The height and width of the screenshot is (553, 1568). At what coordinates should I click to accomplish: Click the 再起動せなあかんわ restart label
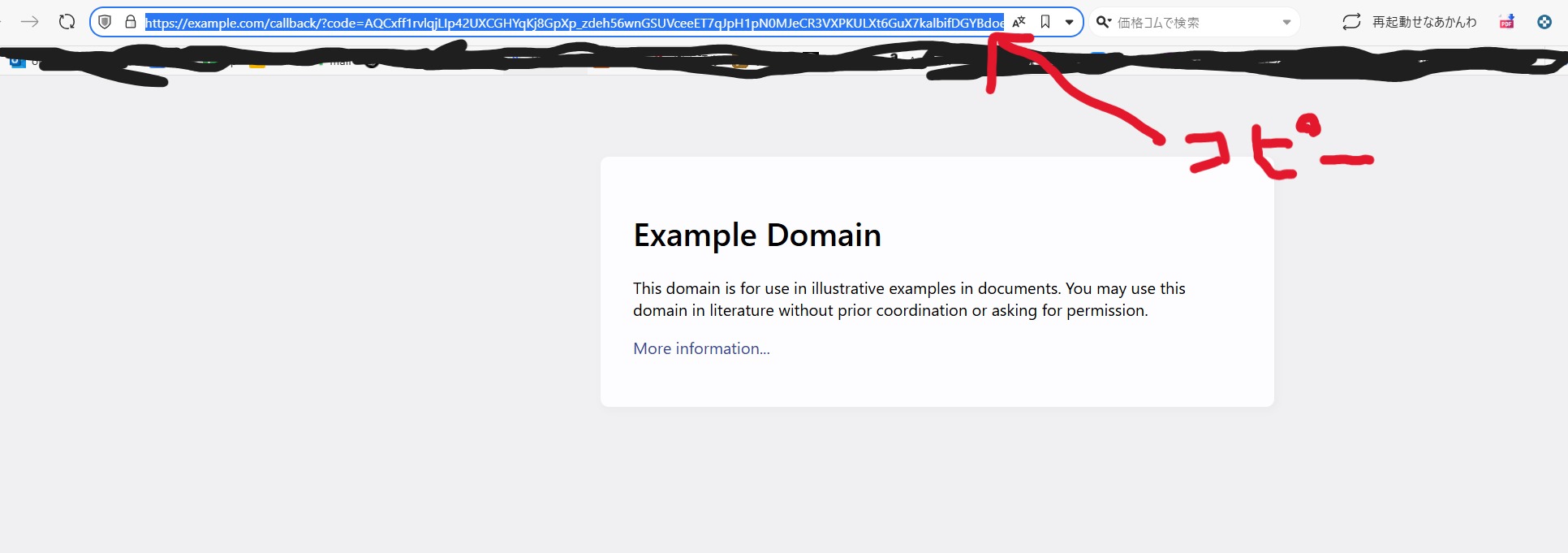point(1424,22)
